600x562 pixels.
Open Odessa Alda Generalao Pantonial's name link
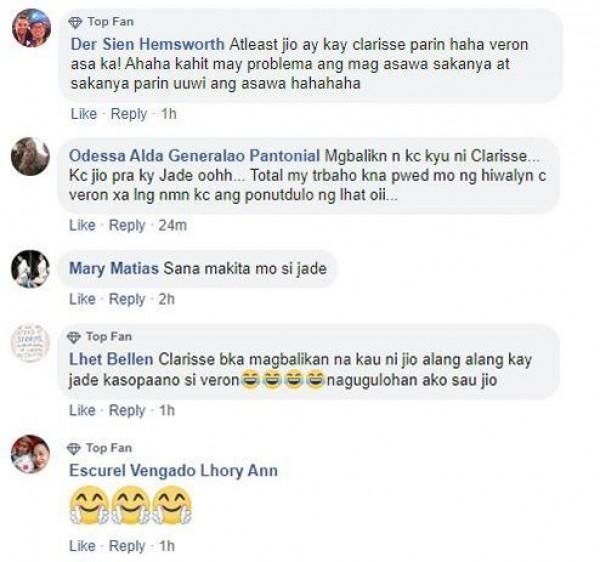click(194, 156)
